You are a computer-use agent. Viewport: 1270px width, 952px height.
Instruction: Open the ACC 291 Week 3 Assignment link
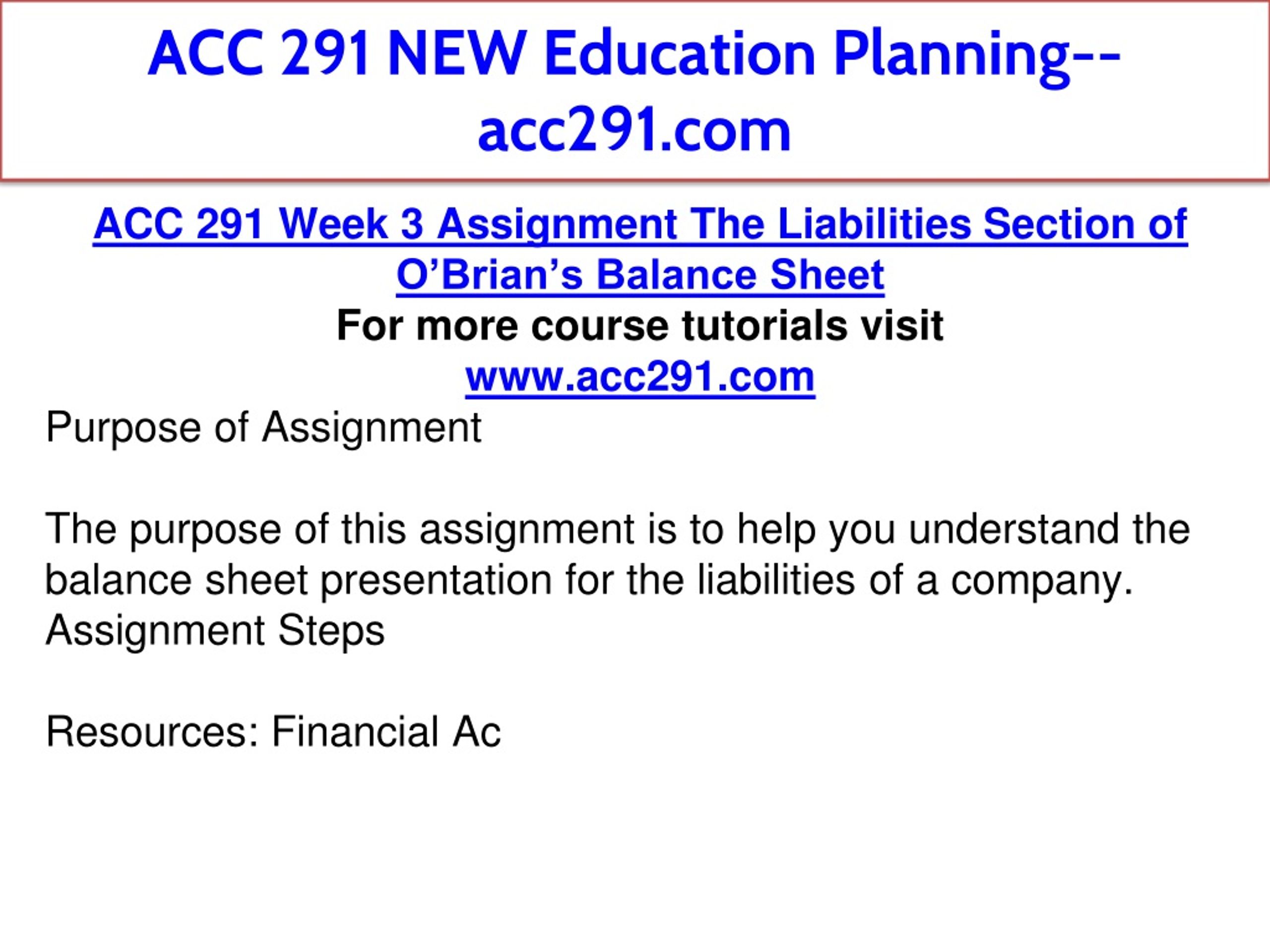640,224
